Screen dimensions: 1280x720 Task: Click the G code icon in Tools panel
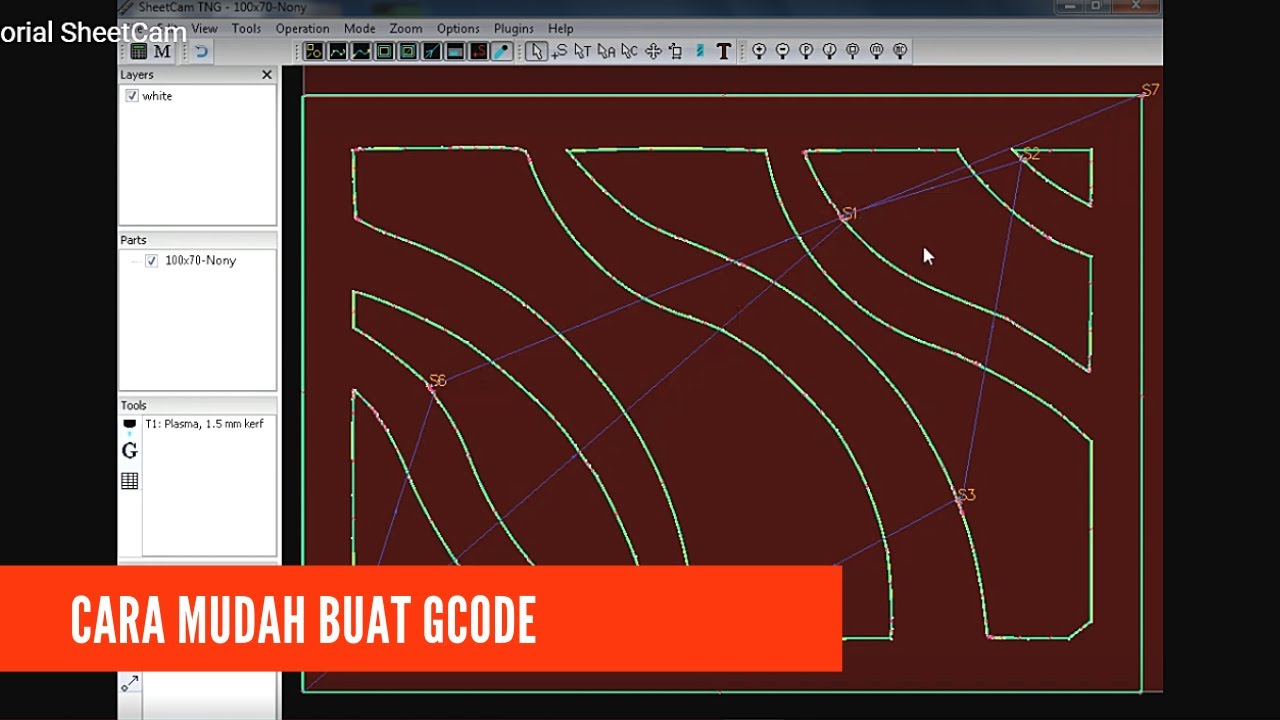(x=129, y=451)
